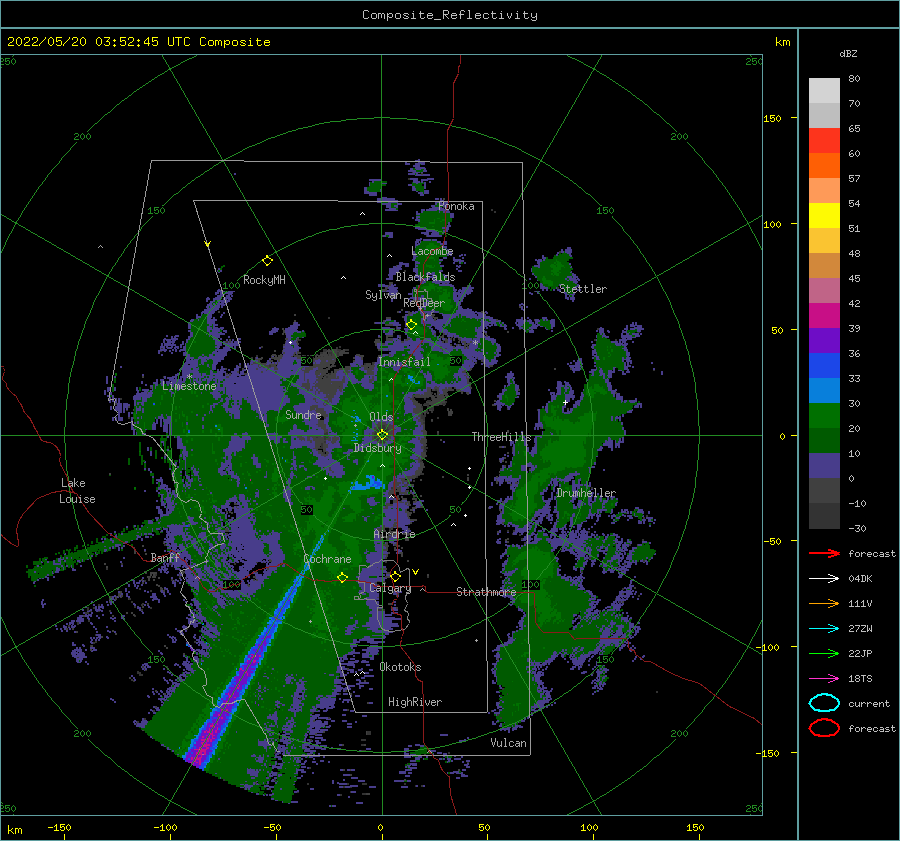Click the Limestone label
Image resolution: width=900 pixels, height=841 pixels.
point(189,386)
